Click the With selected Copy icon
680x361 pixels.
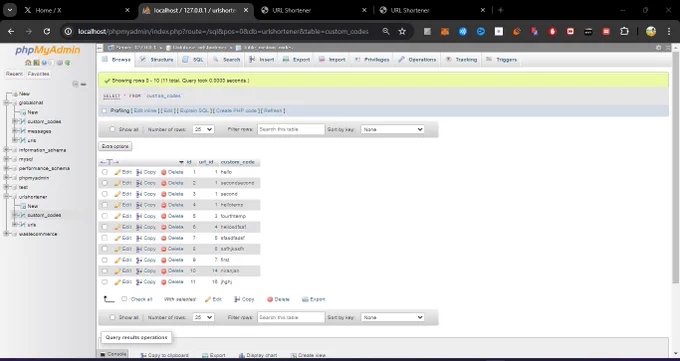(237, 299)
